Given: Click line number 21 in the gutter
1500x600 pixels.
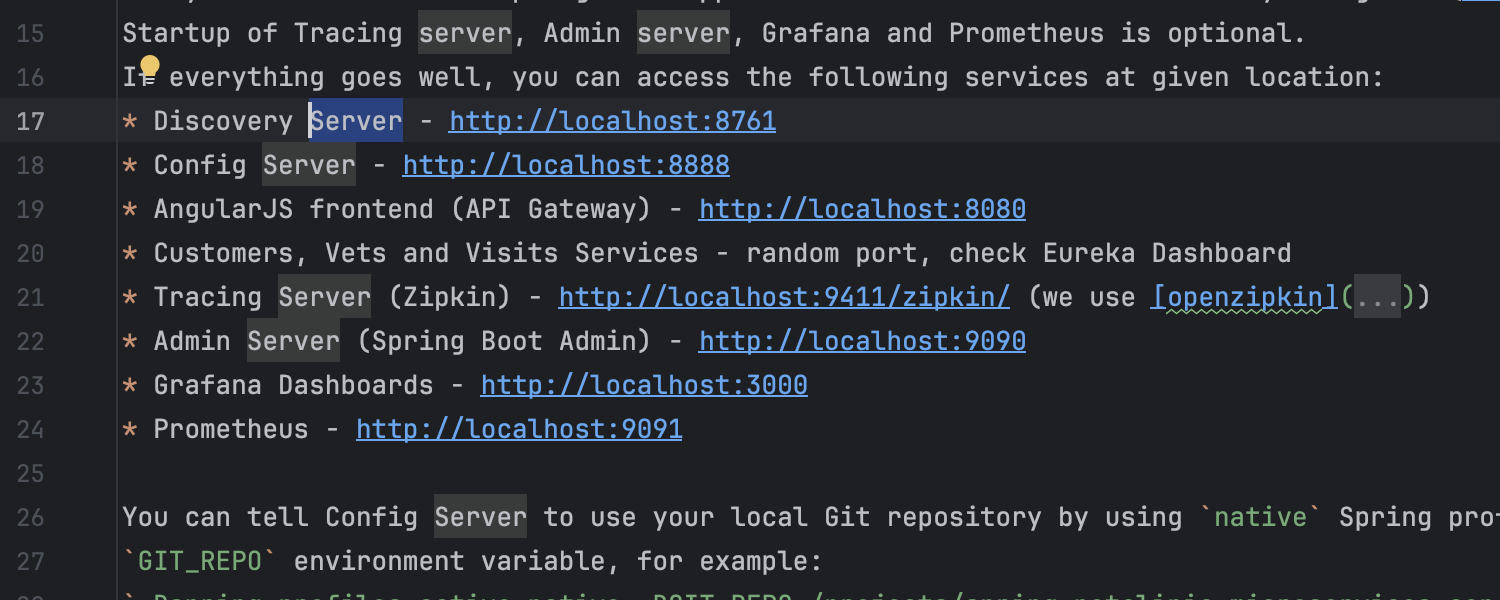Looking at the screenshot, I should tap(31, 297).
